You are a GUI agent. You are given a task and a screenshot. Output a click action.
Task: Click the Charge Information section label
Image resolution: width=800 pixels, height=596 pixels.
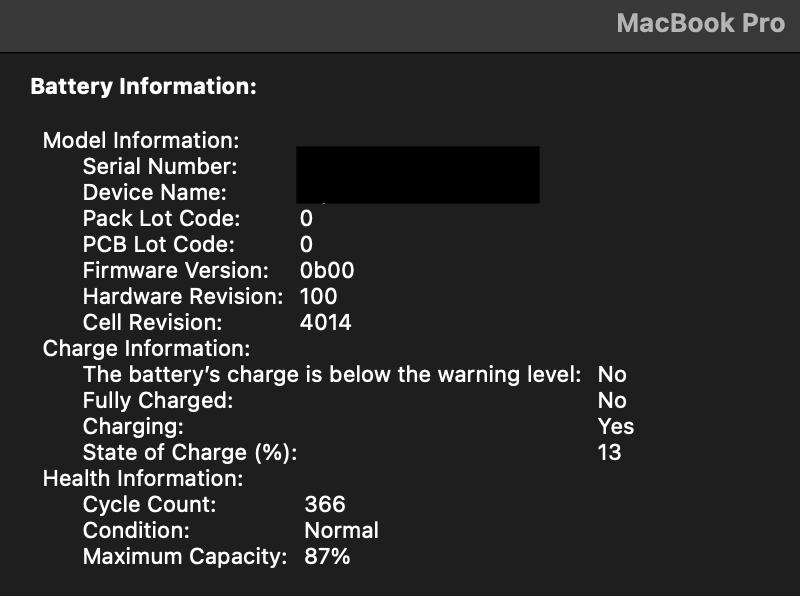tap(146, 348)
